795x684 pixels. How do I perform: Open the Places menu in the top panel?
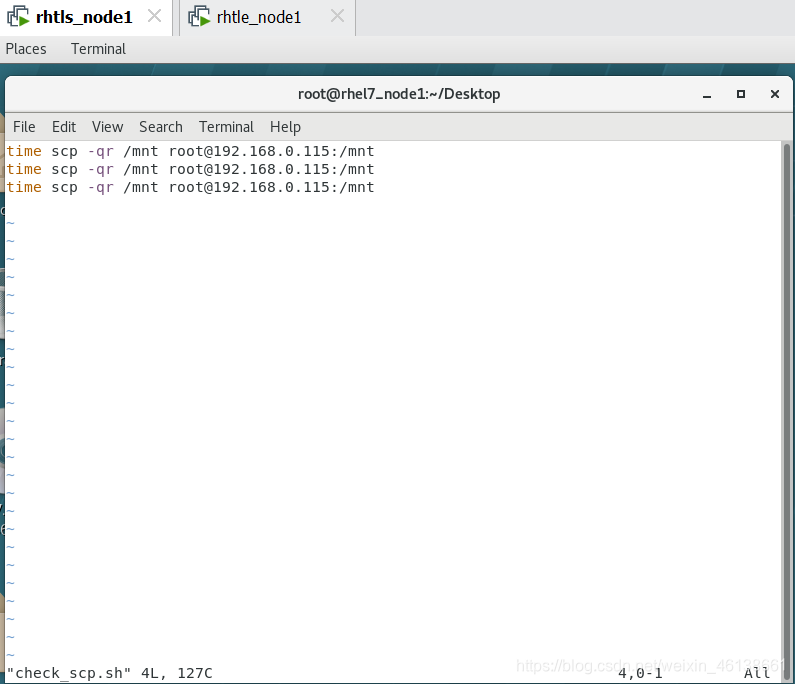(x=26, y=49)
